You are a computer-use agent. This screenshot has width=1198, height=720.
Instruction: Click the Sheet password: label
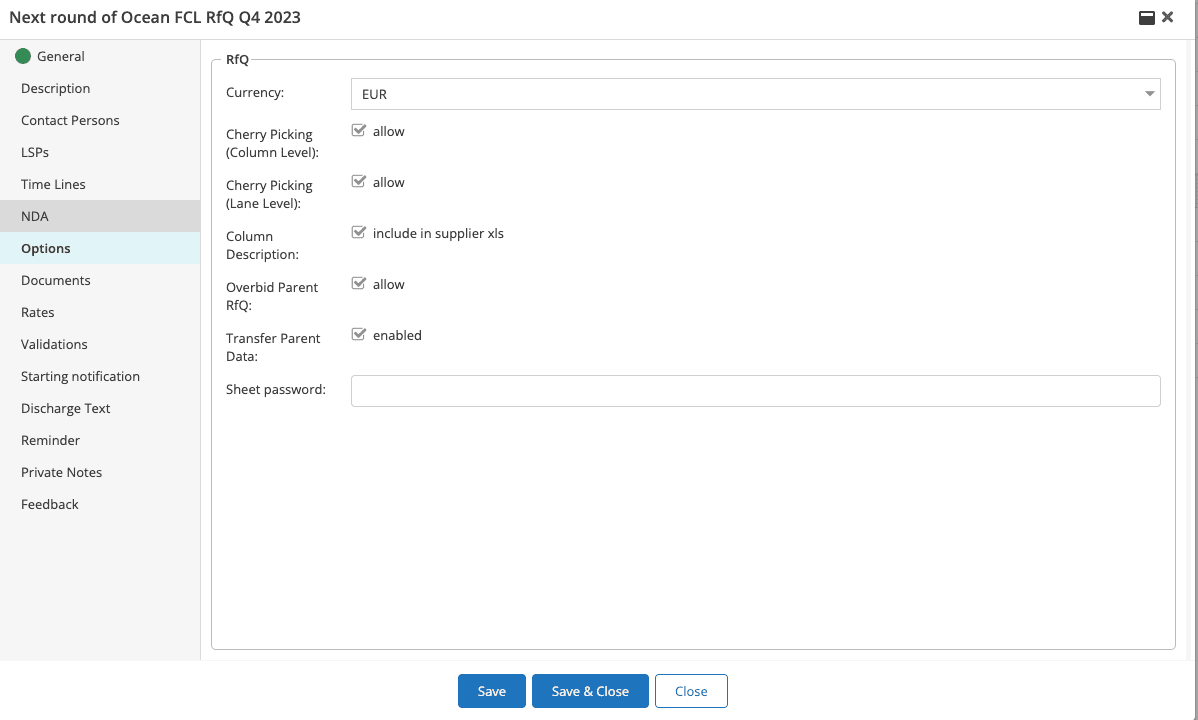pyautogui.click(x=276, y=390)
